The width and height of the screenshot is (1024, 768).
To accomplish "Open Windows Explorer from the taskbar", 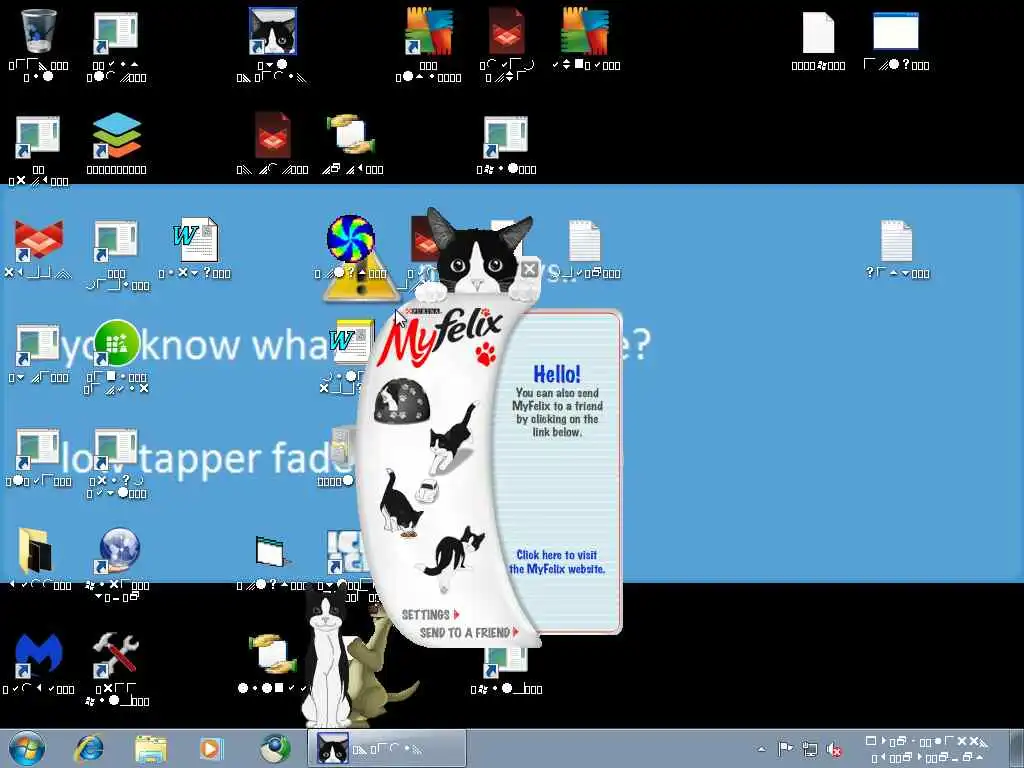I will tap(150, 748).
